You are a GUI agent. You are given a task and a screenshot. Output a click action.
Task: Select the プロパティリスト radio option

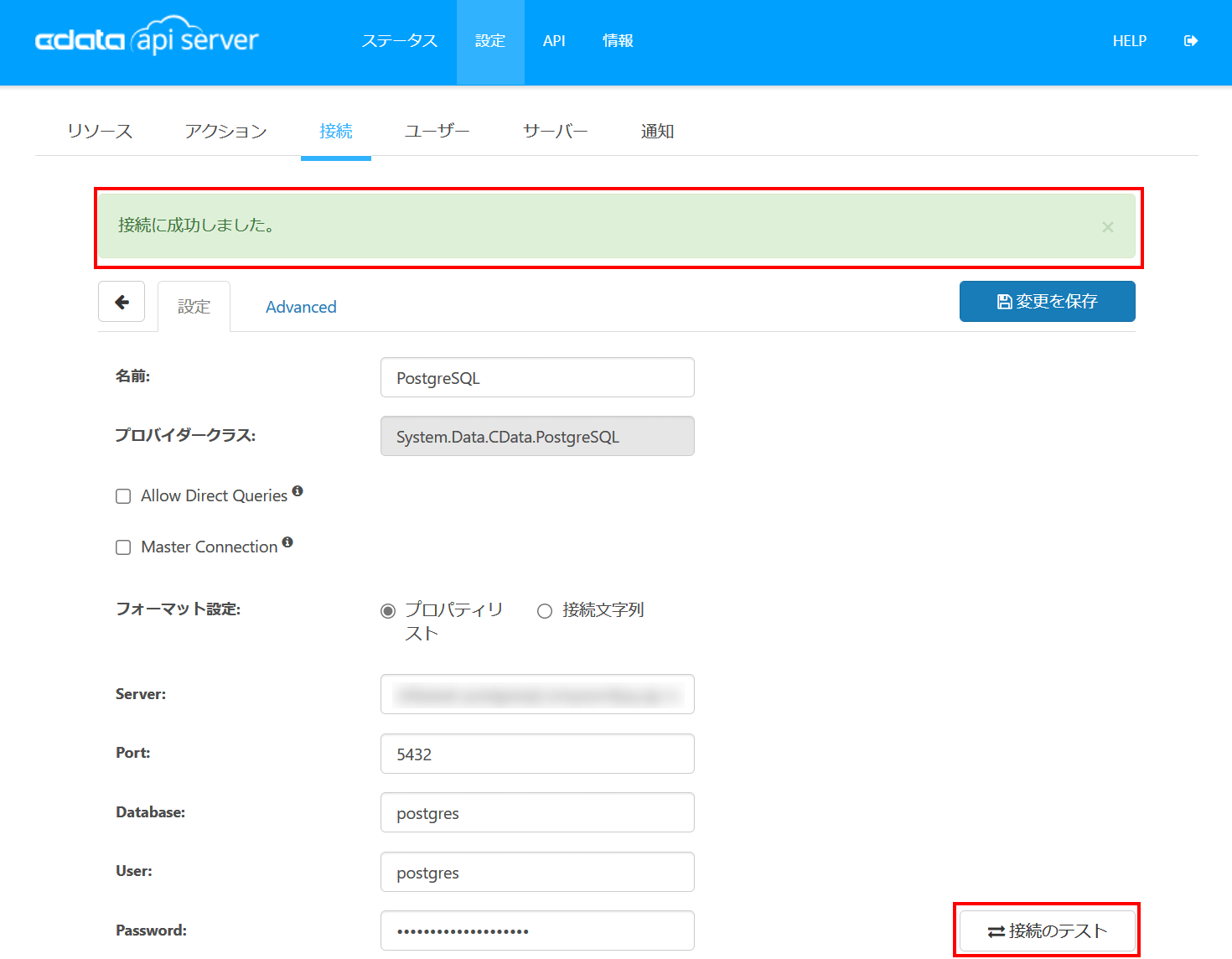388,611
